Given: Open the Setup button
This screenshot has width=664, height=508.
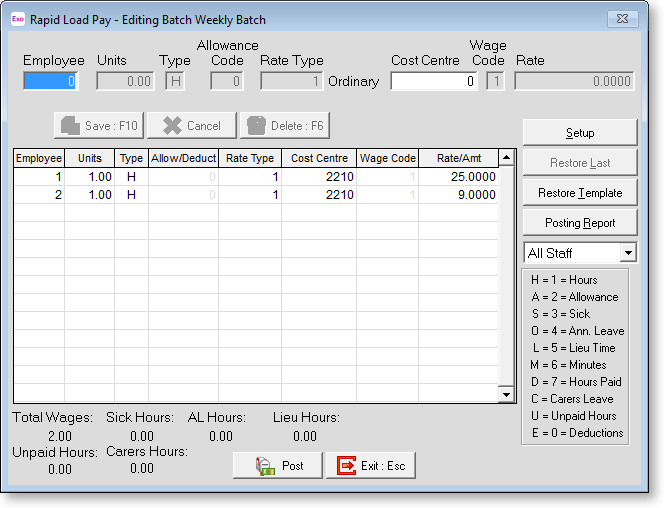Looking at the screenshot, I should 579,133.
